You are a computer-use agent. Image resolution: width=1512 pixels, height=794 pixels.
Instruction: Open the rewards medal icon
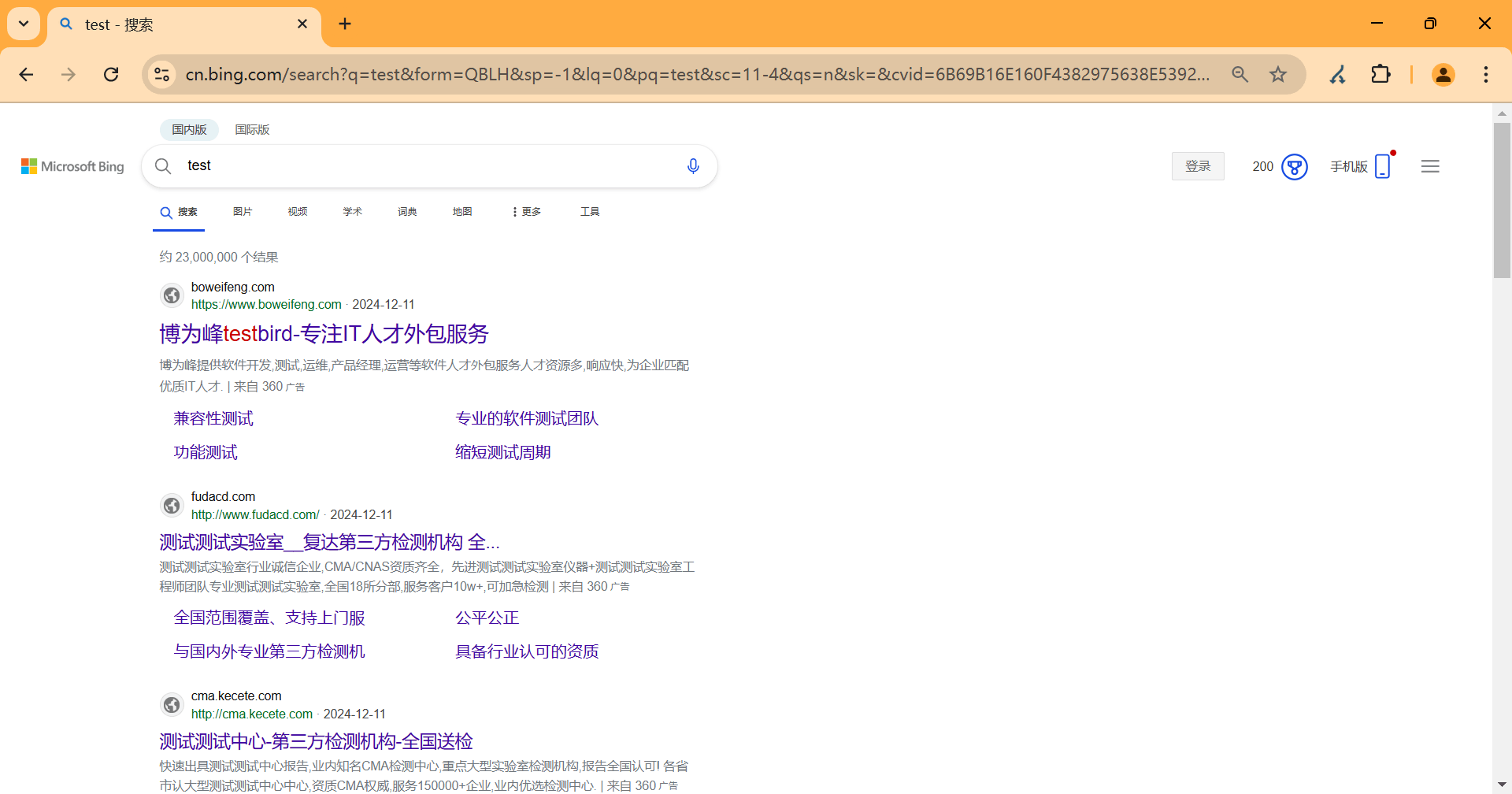click(1295, 166)
